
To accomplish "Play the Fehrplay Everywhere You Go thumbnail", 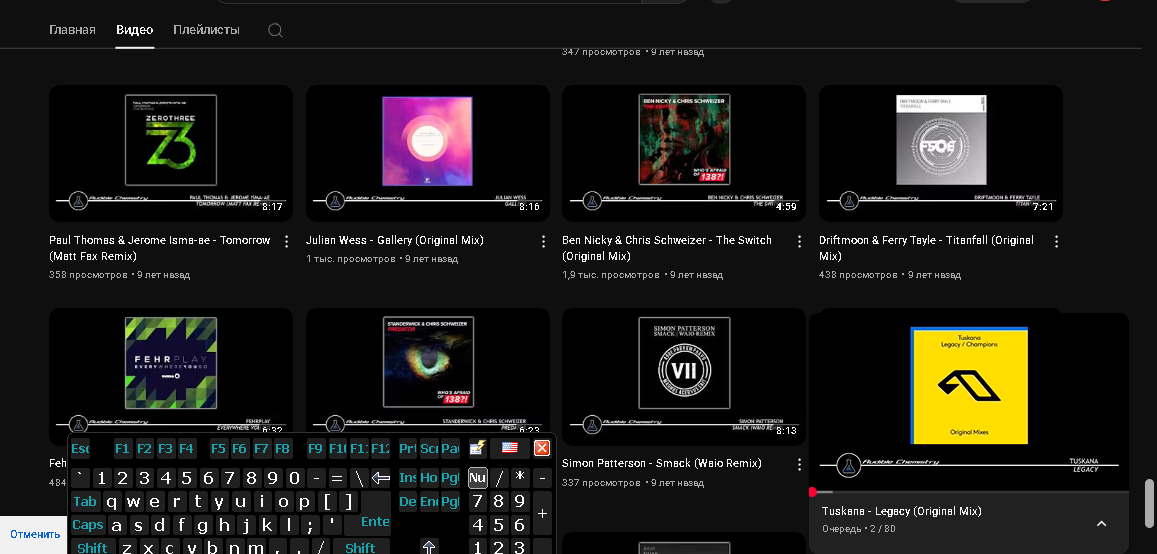I will (170, 369).
